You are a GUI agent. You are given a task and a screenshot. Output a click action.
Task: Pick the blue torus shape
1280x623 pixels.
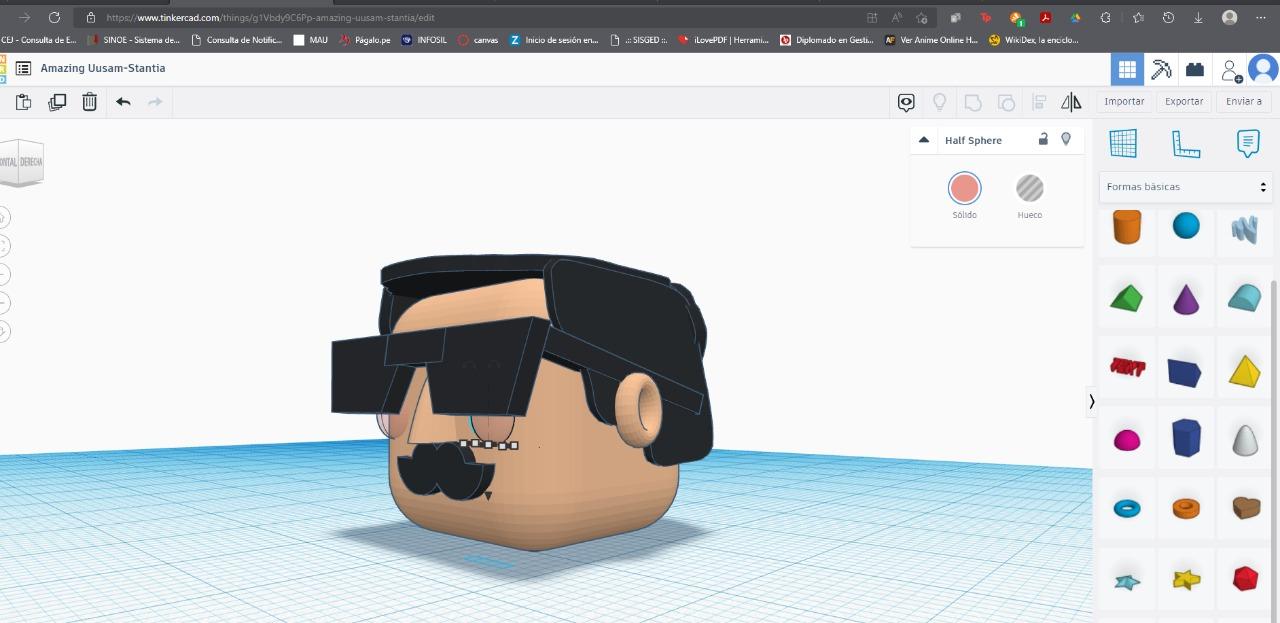[1127, 509]
